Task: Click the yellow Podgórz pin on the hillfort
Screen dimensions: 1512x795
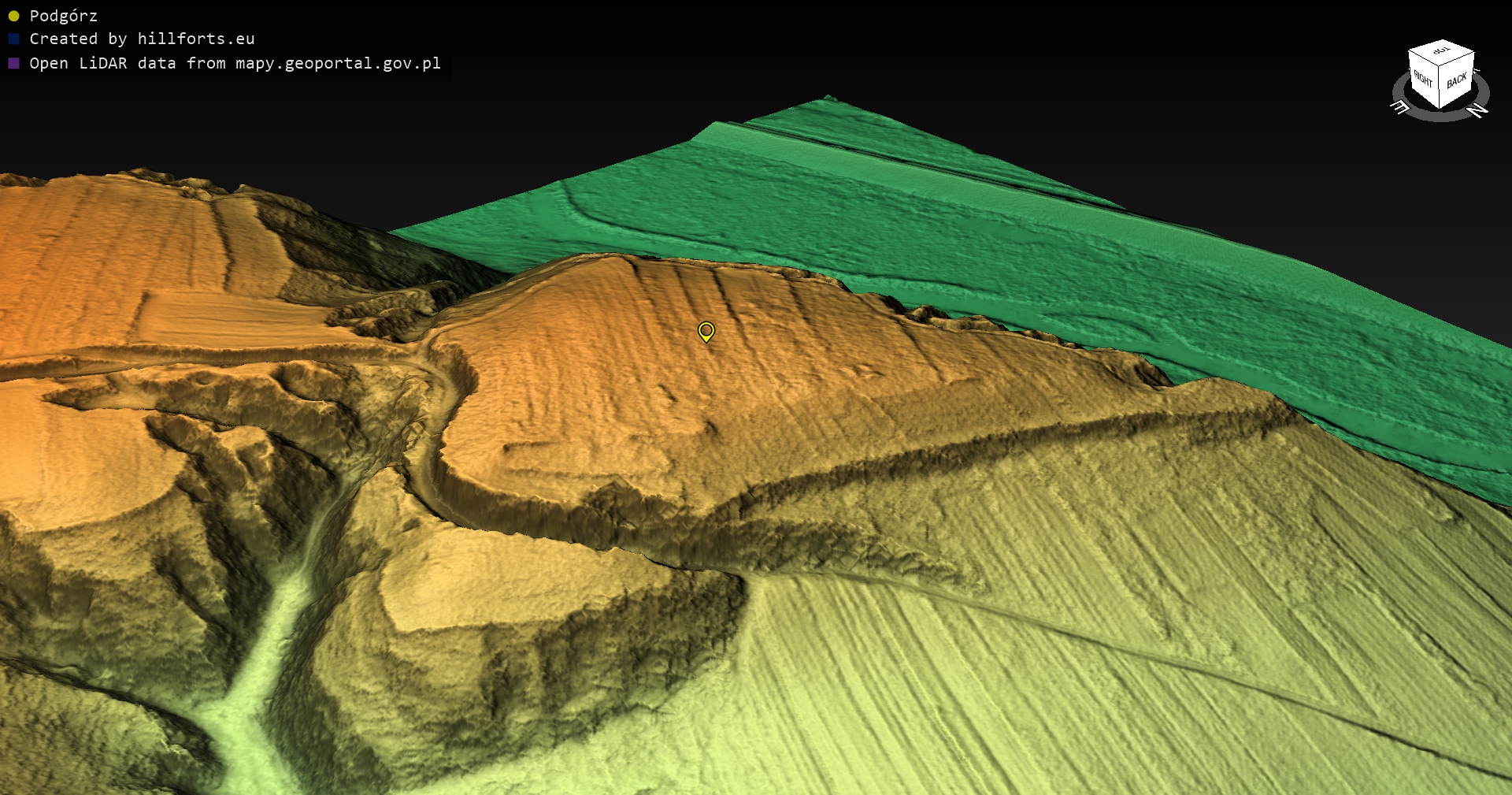Action: click(x=706, y=331)
